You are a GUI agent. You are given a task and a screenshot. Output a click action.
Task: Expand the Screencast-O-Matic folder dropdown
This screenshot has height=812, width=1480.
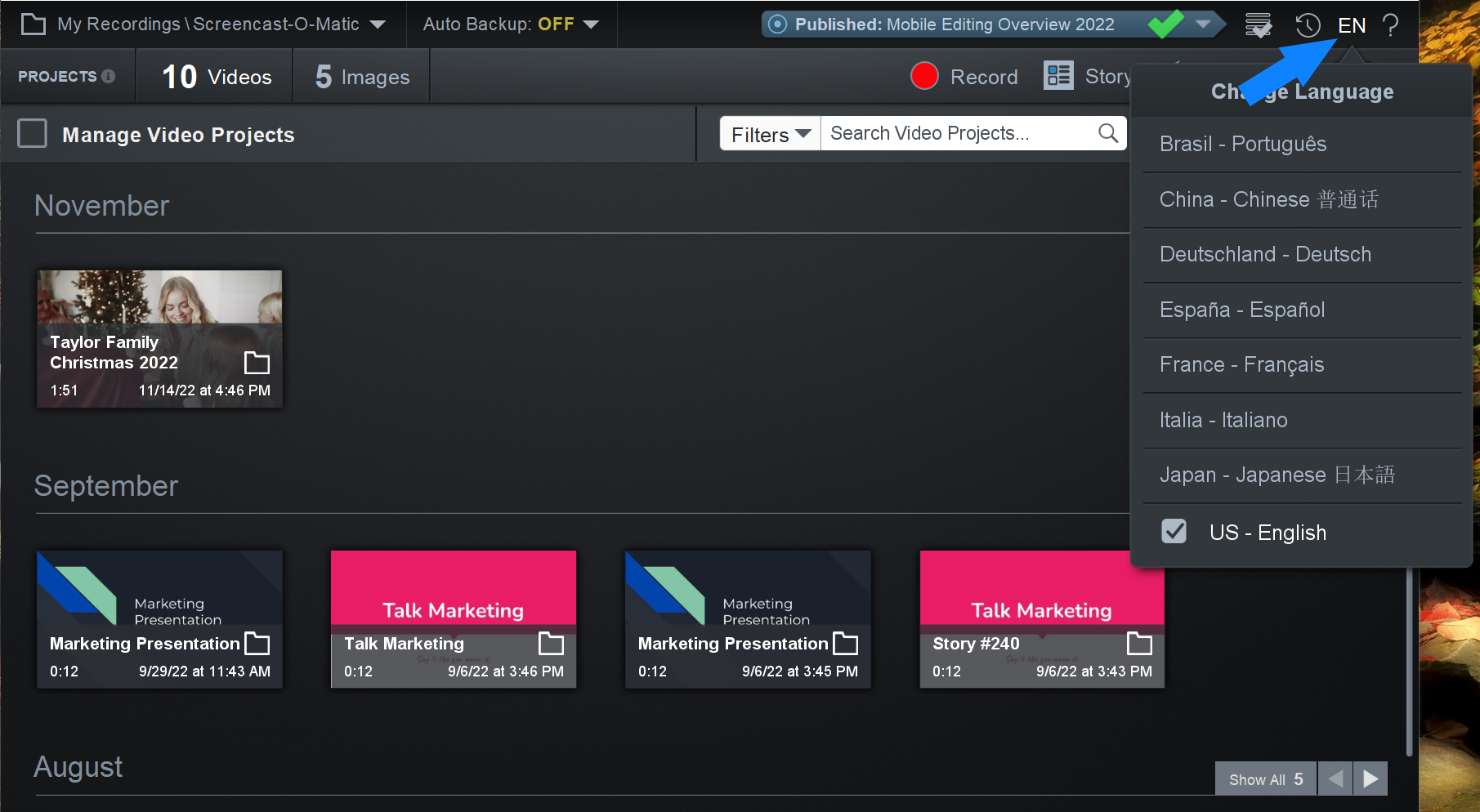point(378,25)
